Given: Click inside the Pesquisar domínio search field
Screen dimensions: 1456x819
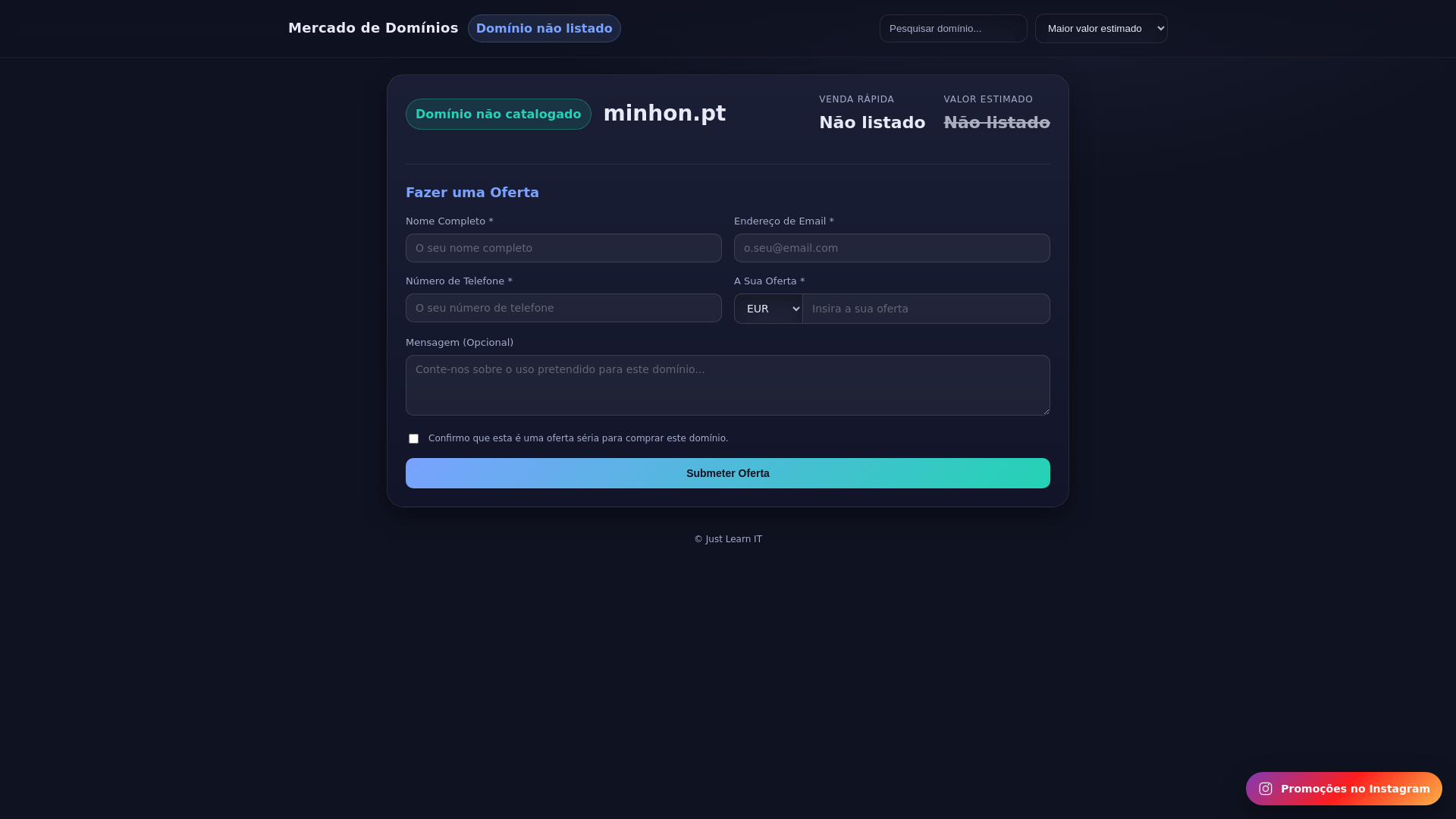Looking at the screenshot, I should click(953, 29).
